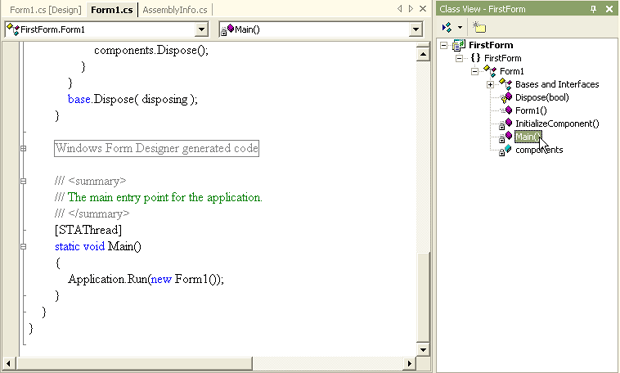Select InitializeComponent() in Class View

pyautogui.click(x=557, y=123)
